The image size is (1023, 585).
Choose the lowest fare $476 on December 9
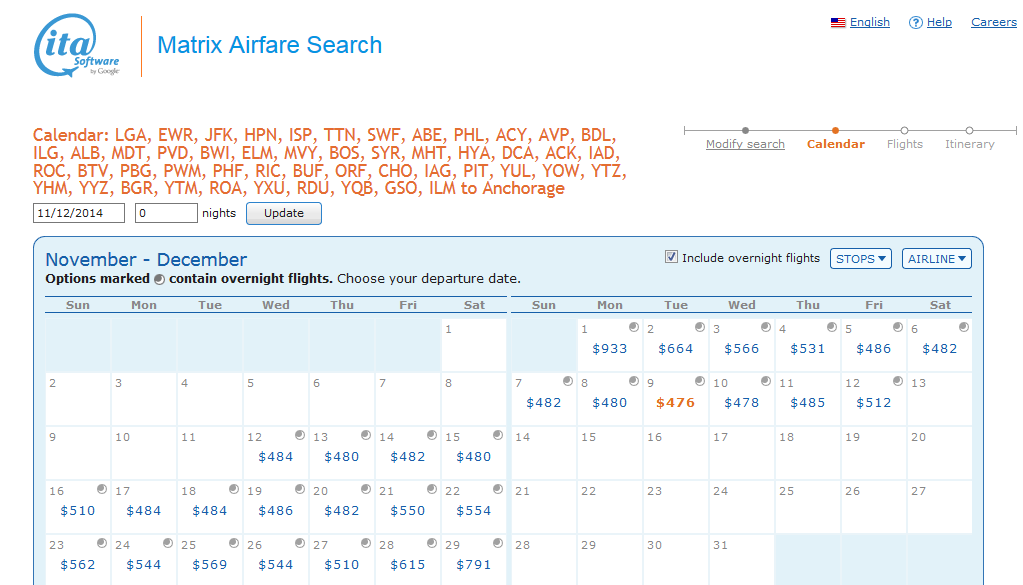(675, 403)
